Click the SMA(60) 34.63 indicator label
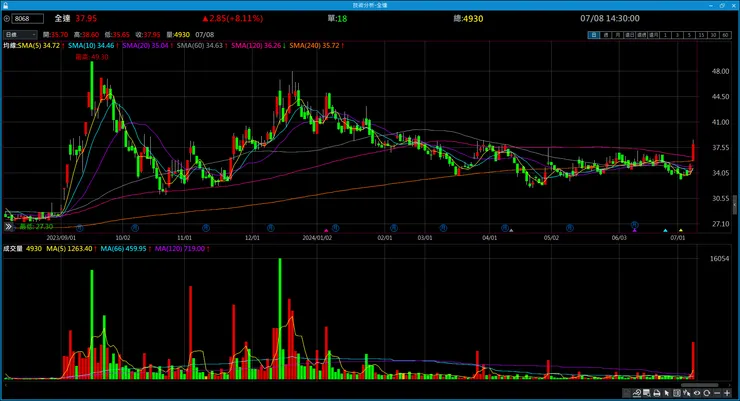The height and width of the screenshot is (401, 740). tap(200, 46)
